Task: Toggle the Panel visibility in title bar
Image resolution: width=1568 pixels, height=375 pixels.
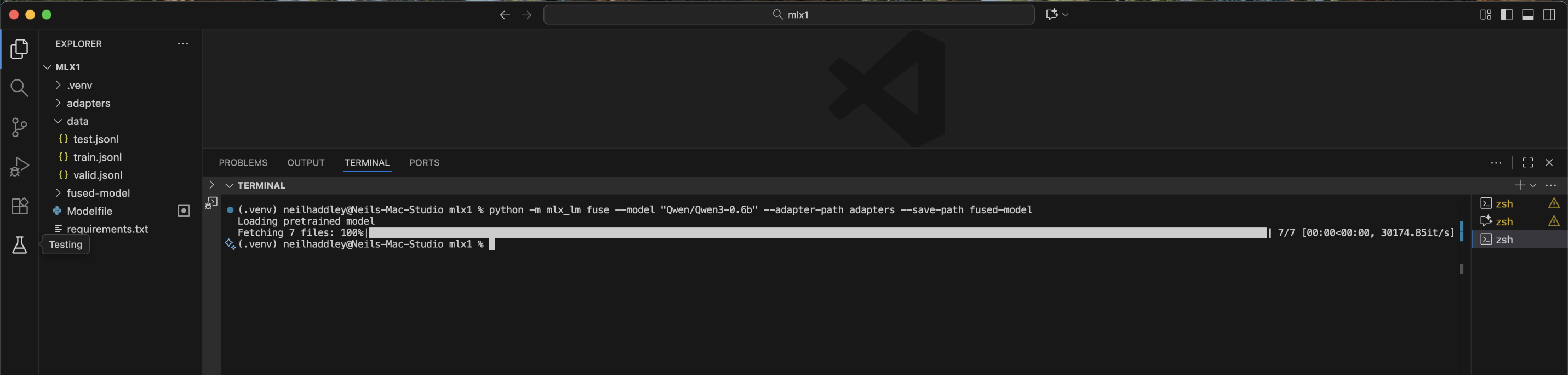Action: 1528,14
